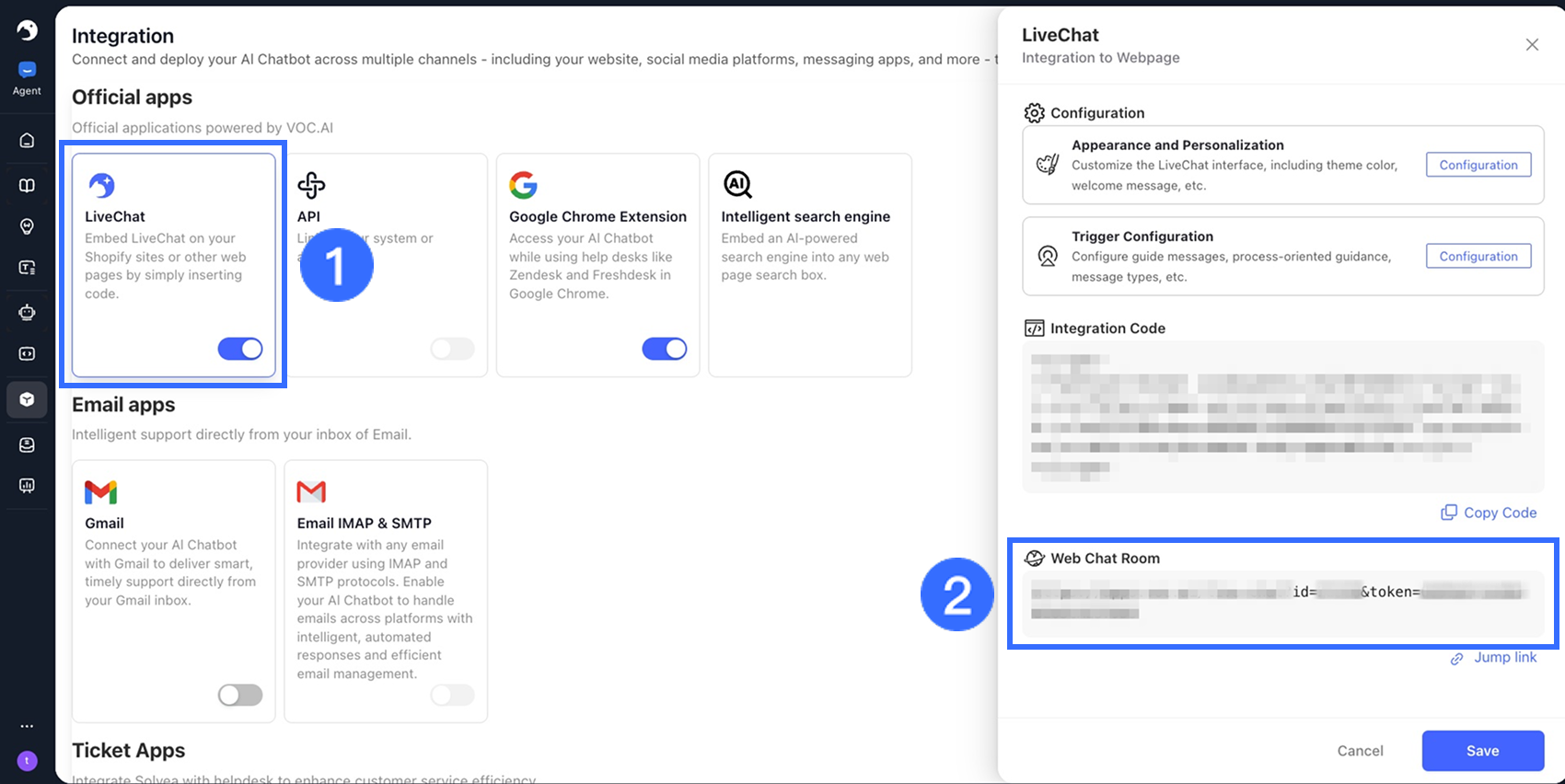This screenshot has height=784, width=1565.
Task: Click the "Ticket Apps" section heading
Action: (x=129, y=751)
